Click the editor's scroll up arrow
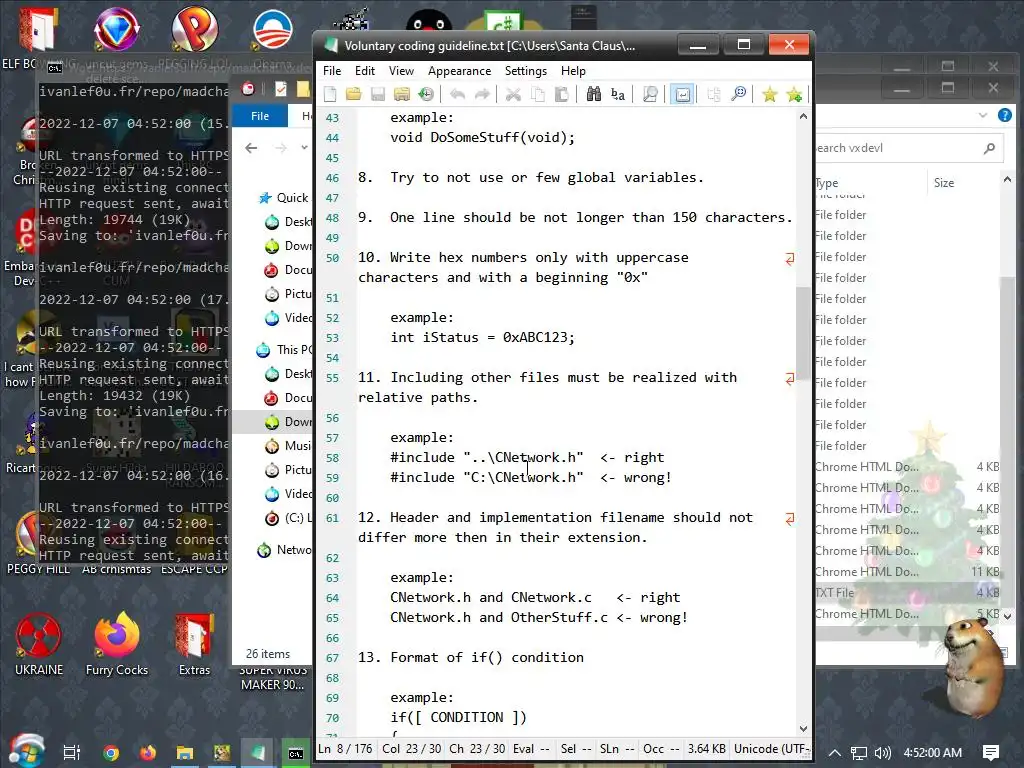The width and height of the screenshot is (1024, 768). 803,116
